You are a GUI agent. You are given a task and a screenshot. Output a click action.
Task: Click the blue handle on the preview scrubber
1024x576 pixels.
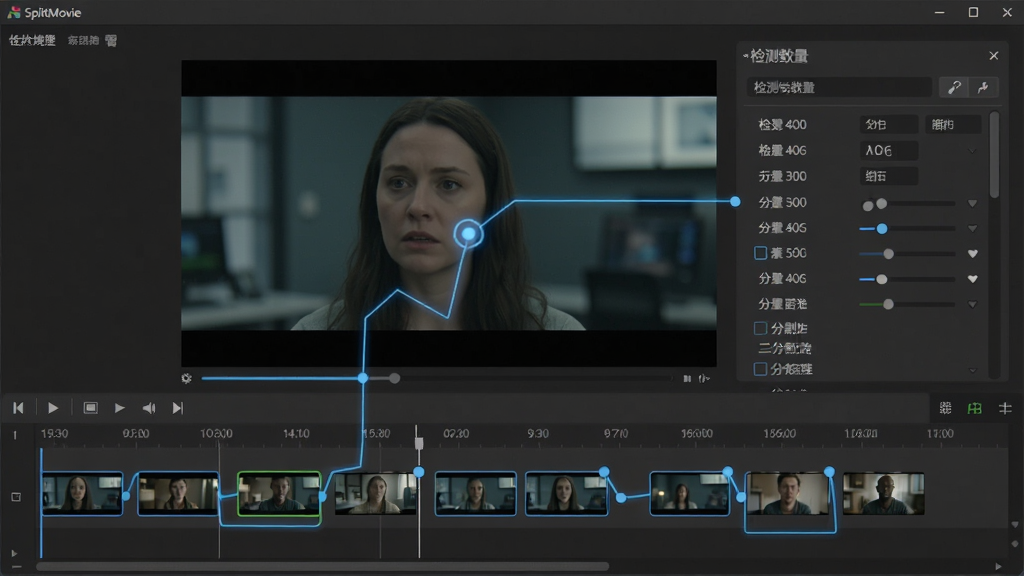pos(363,378)
